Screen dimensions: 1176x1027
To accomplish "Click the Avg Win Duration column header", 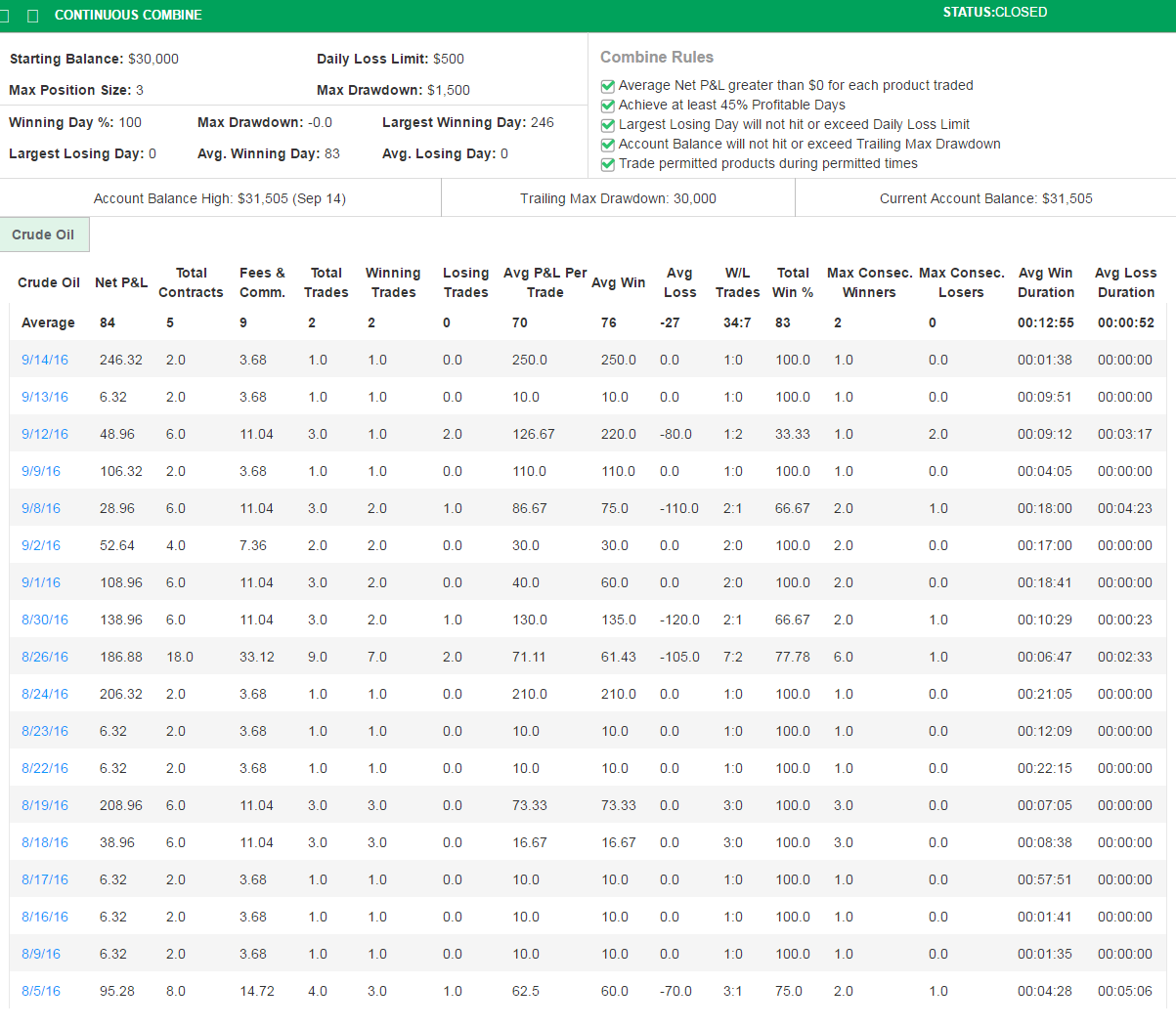I will point(1045,282).
